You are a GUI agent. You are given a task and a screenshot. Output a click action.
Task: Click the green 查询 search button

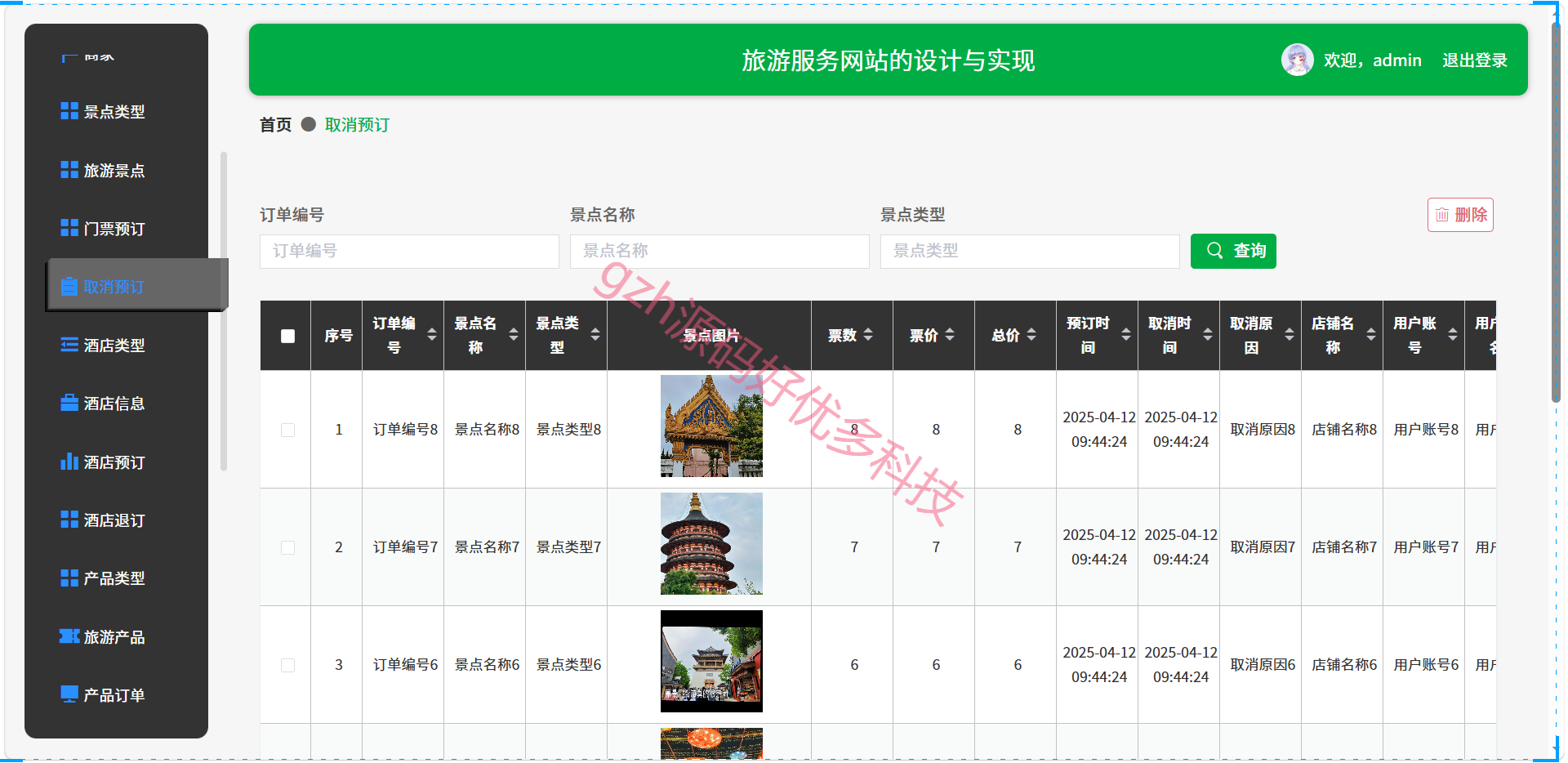click(1233, 251)
